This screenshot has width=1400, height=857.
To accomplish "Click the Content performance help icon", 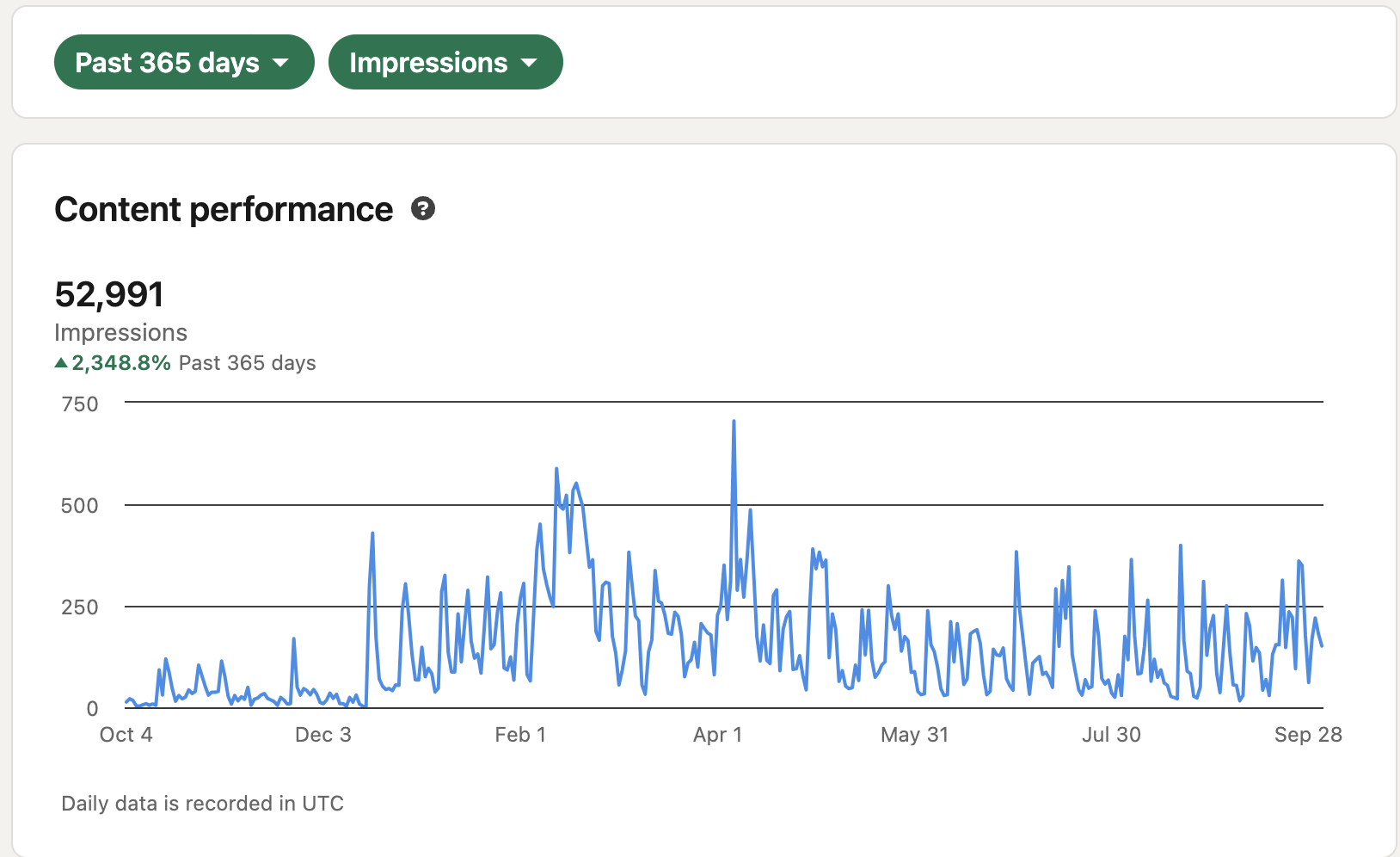I will point(423,208).
